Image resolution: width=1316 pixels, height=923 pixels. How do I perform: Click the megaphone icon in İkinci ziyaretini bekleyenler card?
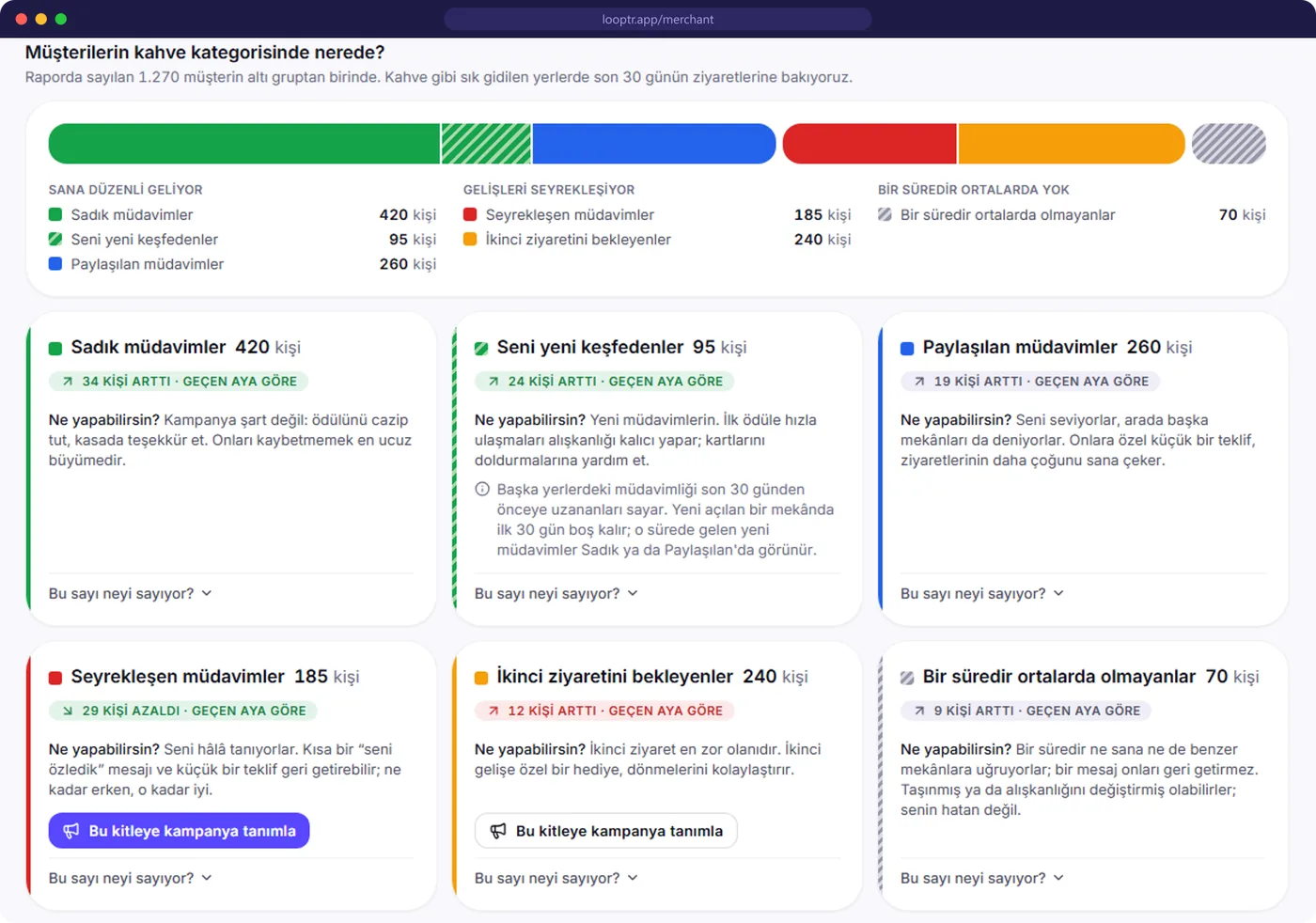tap(498, 831)
